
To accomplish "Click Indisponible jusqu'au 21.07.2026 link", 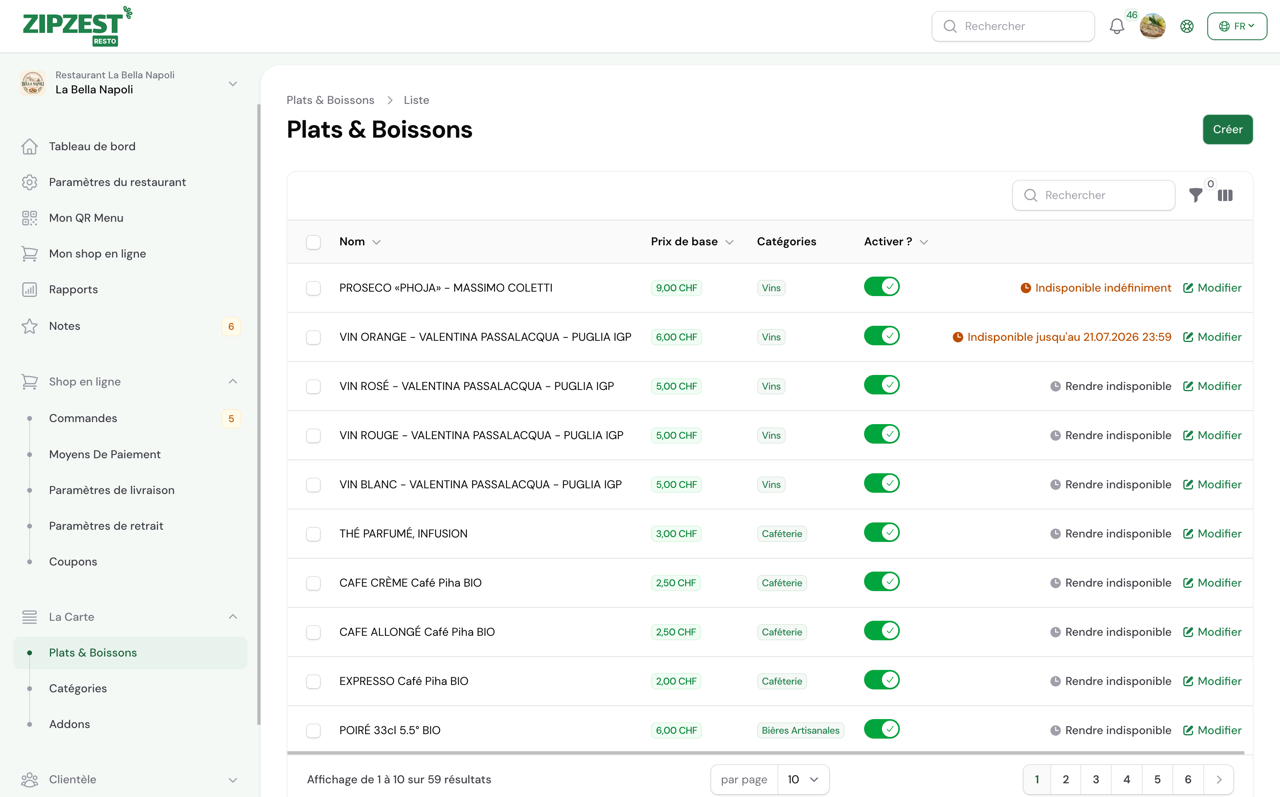I will pyautogui.click(x=1061, y=337).
